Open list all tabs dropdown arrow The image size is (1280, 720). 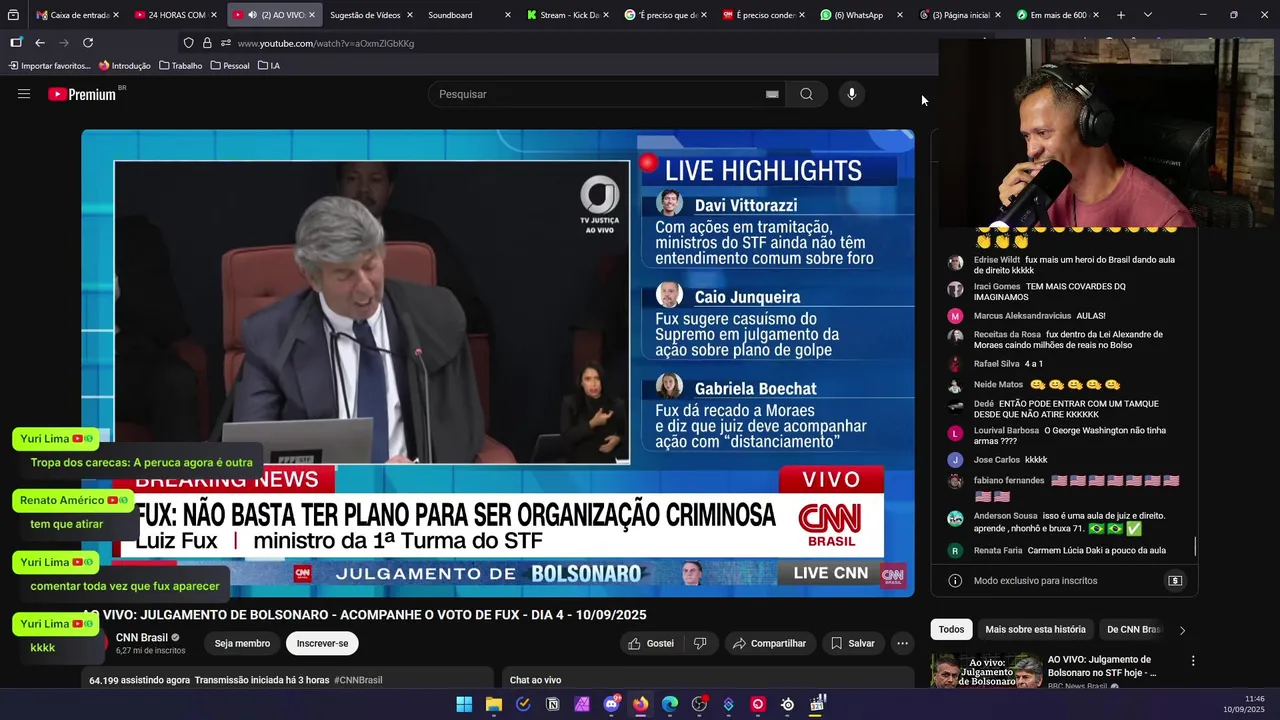click(x=1147, y=15)
